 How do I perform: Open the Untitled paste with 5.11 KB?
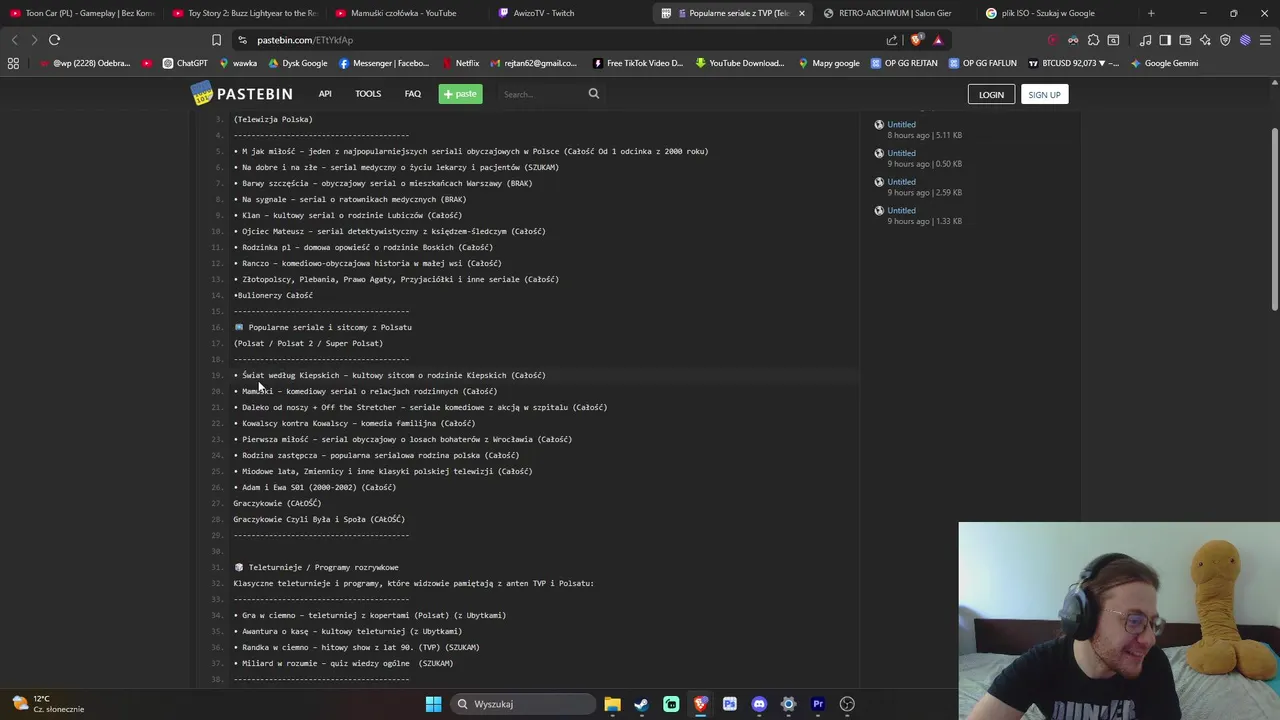[901, 125]
